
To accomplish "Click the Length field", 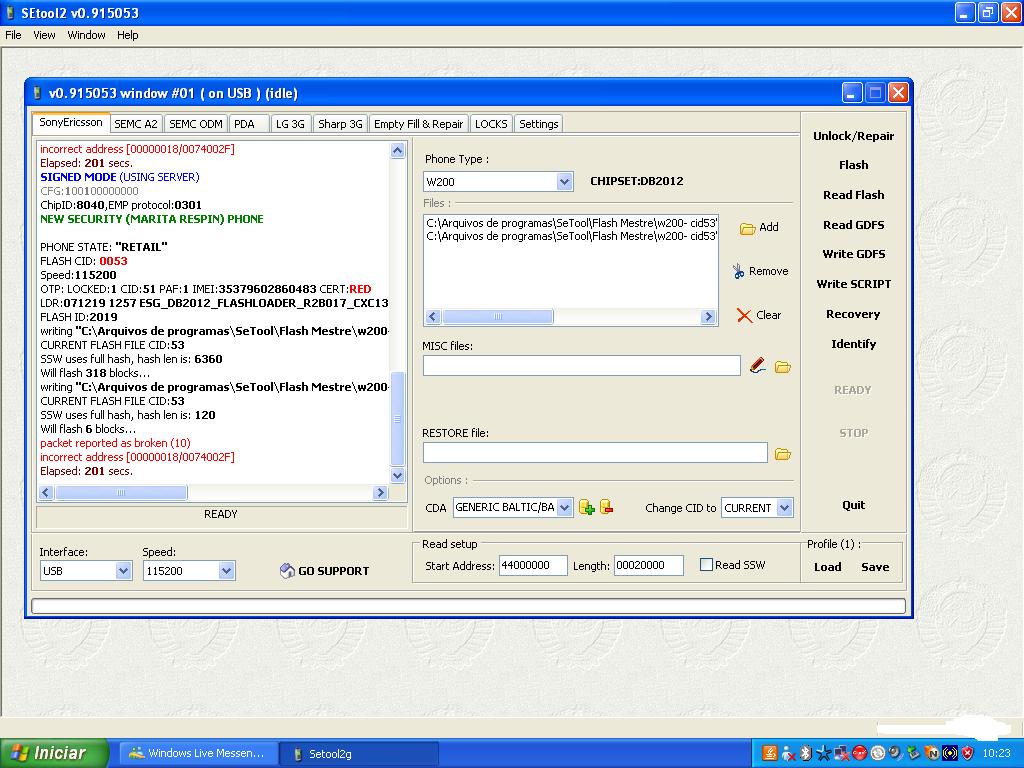I will tap(648, 566).
